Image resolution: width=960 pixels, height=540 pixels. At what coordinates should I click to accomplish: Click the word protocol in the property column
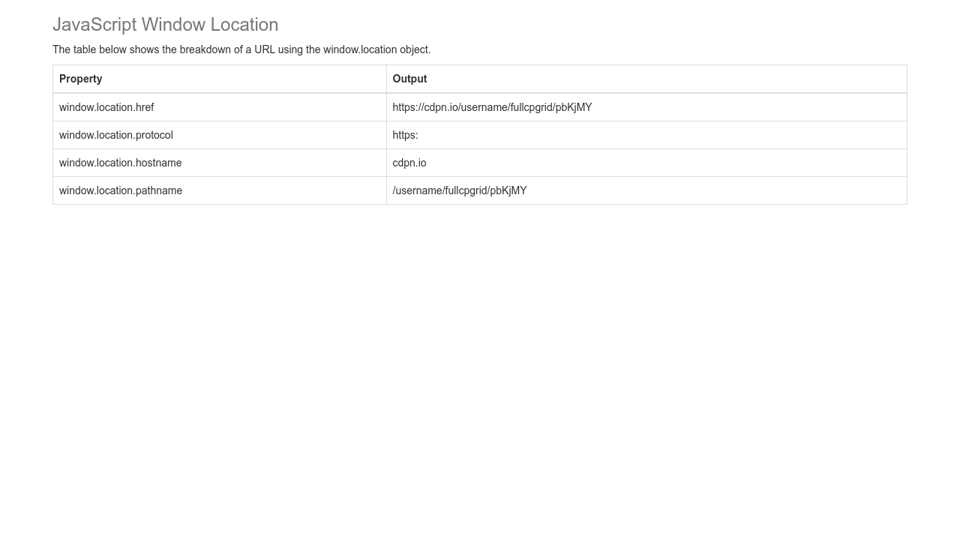tap(154, 135)
